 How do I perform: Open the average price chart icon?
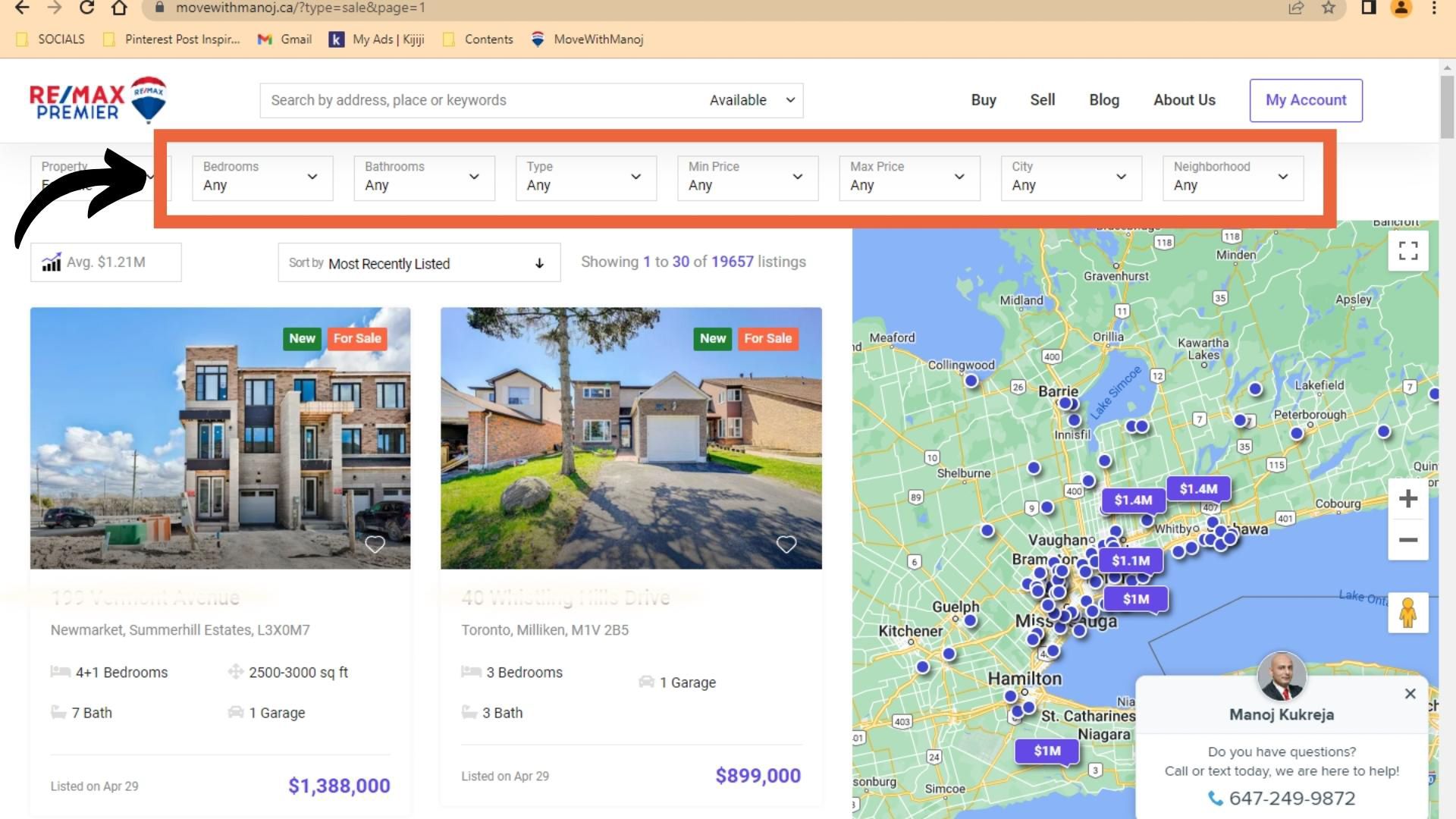pos(52,262)
